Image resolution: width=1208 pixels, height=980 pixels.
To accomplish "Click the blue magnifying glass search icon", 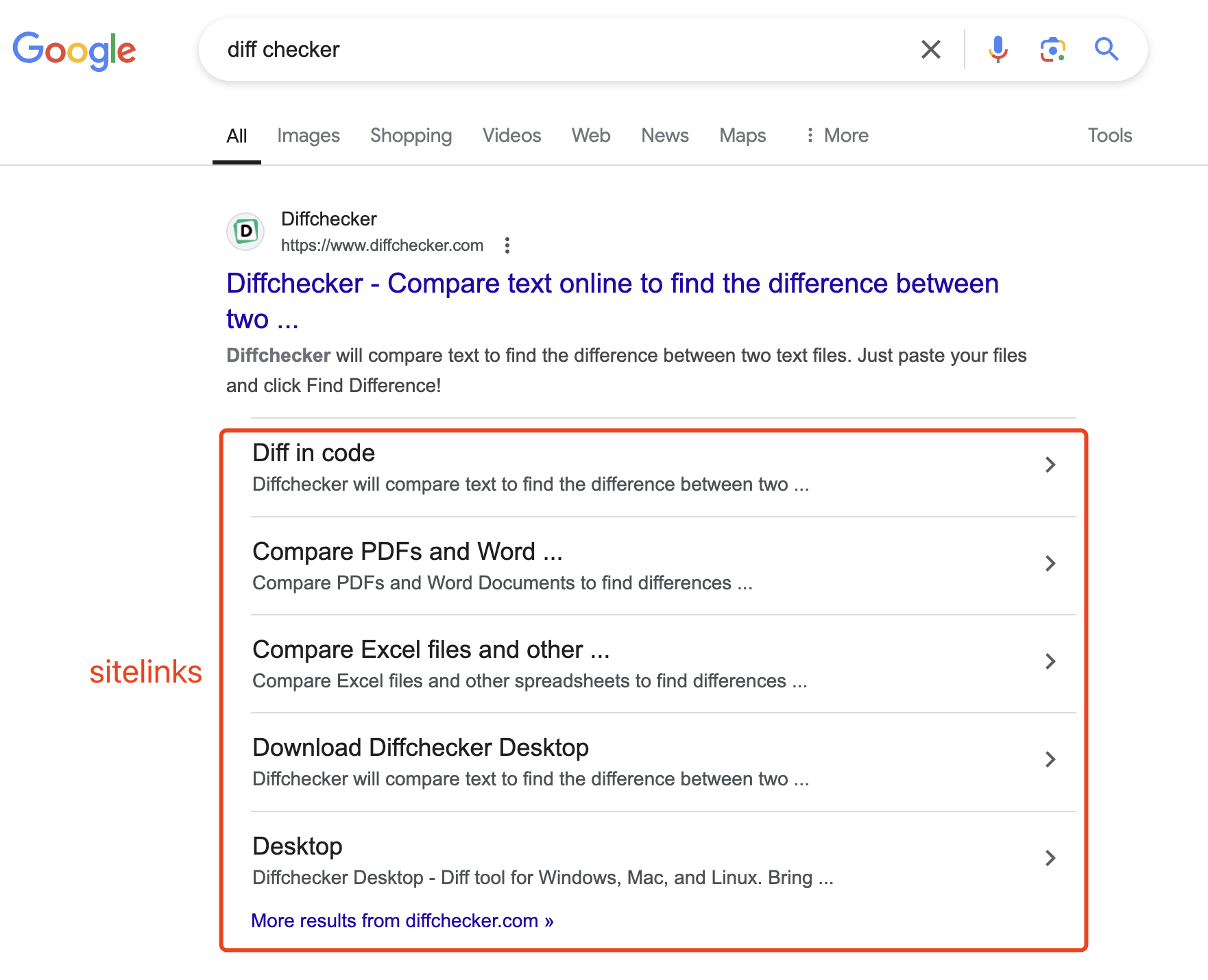I will tap(1107, 49).
